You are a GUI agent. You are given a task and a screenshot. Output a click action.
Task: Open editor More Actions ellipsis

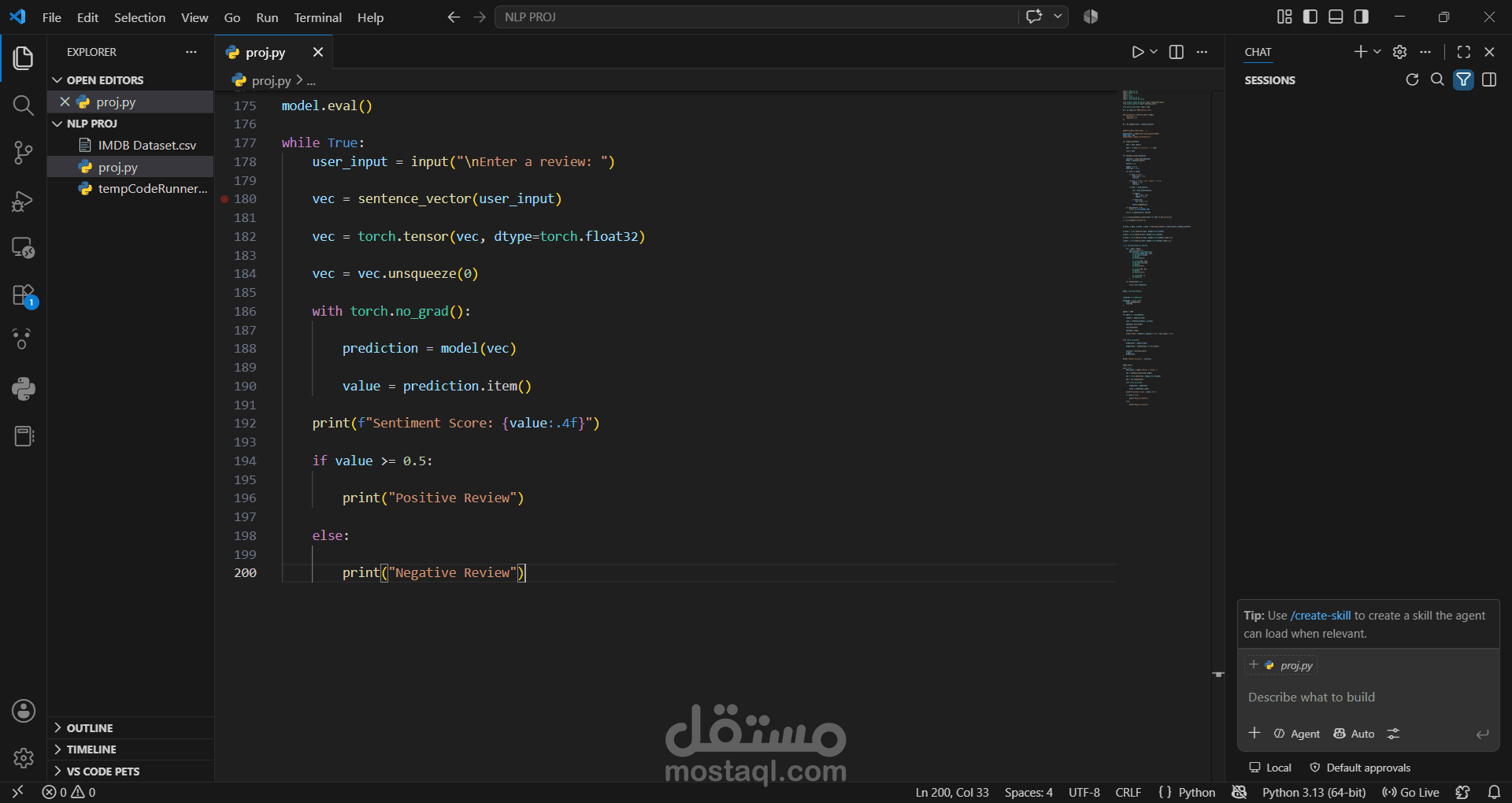click(x=1202, y=52)
